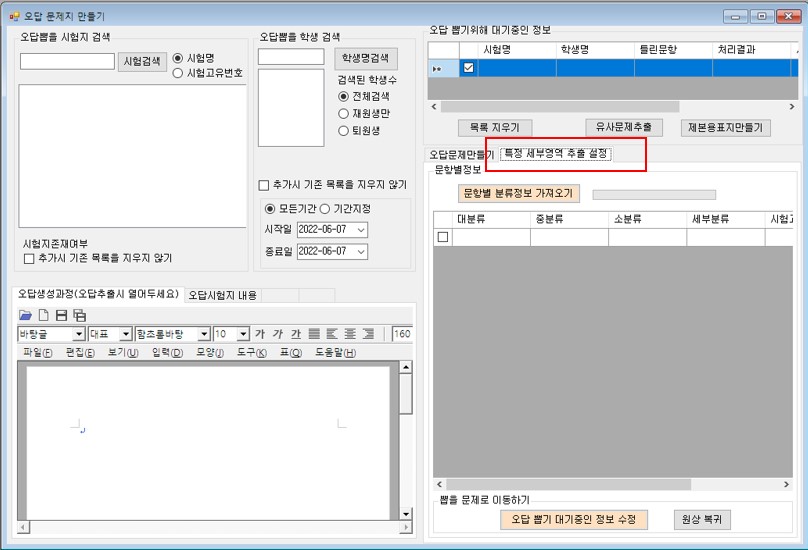
Task: Open the font size 10 dropdown
Action: pos(243,335)
